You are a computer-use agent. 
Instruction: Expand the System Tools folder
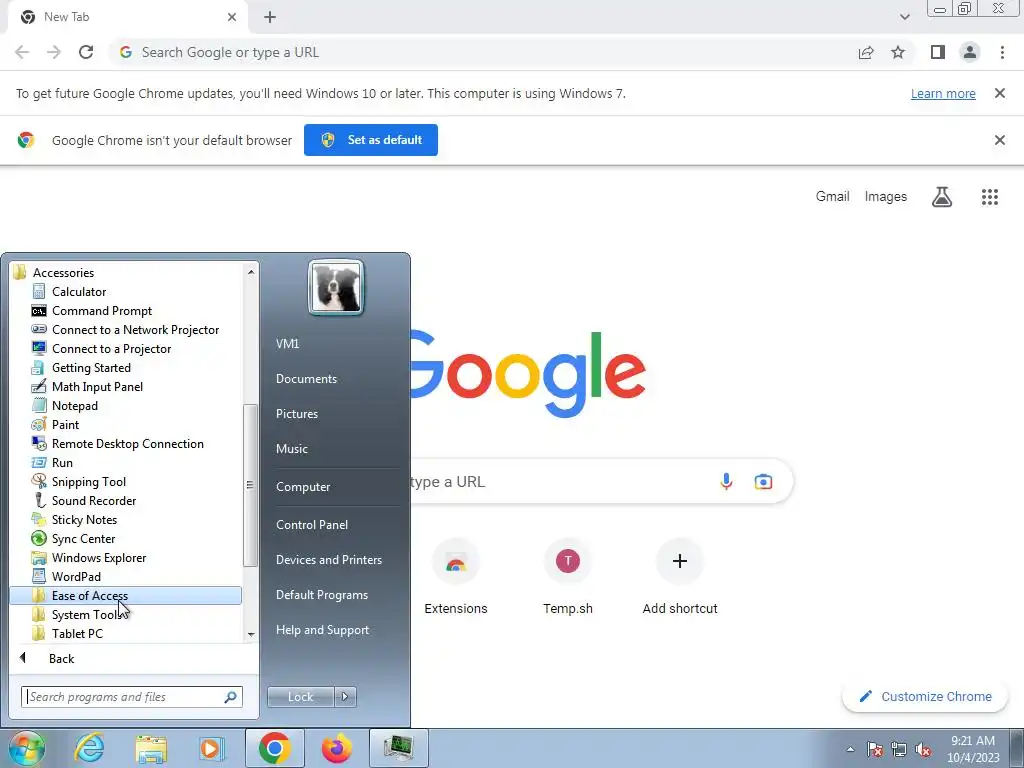click(x=85, y=615)
